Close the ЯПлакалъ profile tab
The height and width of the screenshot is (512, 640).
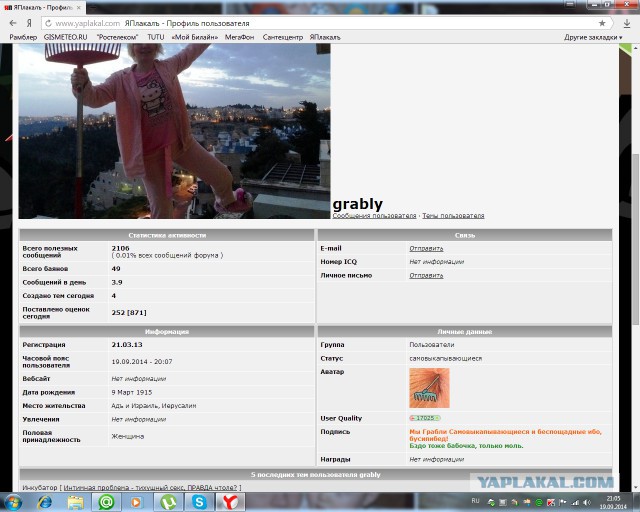pyautogui.click(x=79, y=7)
